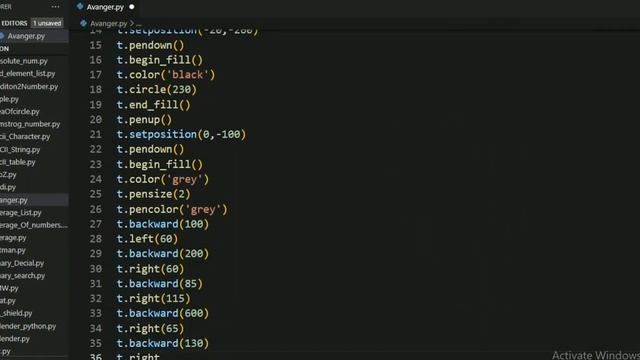Click the 't.right(65)' code line
The width and height of the screenshot is (640, 360).
(x=151, y=329)
